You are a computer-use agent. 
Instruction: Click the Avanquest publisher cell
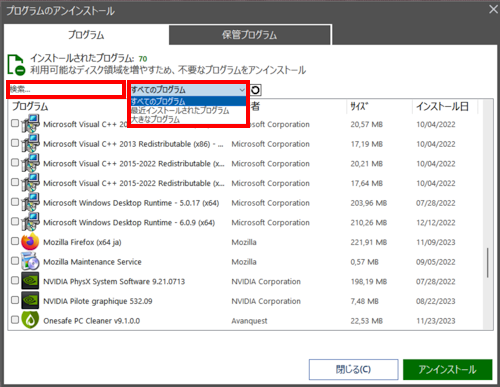point(249,321)
